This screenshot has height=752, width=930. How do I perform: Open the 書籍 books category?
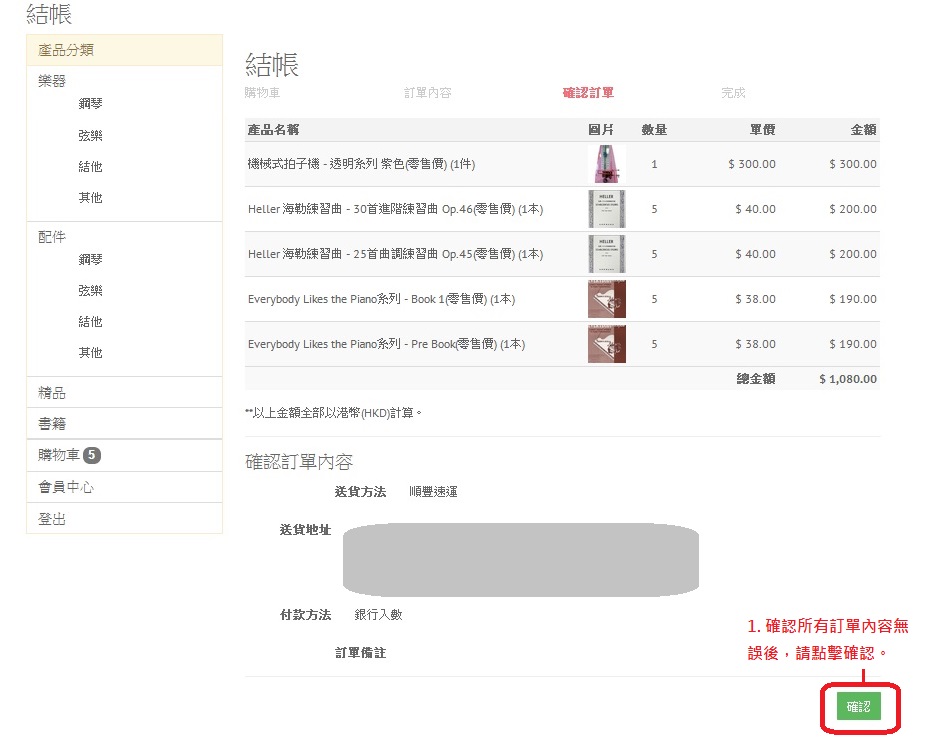(x=52, y=424)
